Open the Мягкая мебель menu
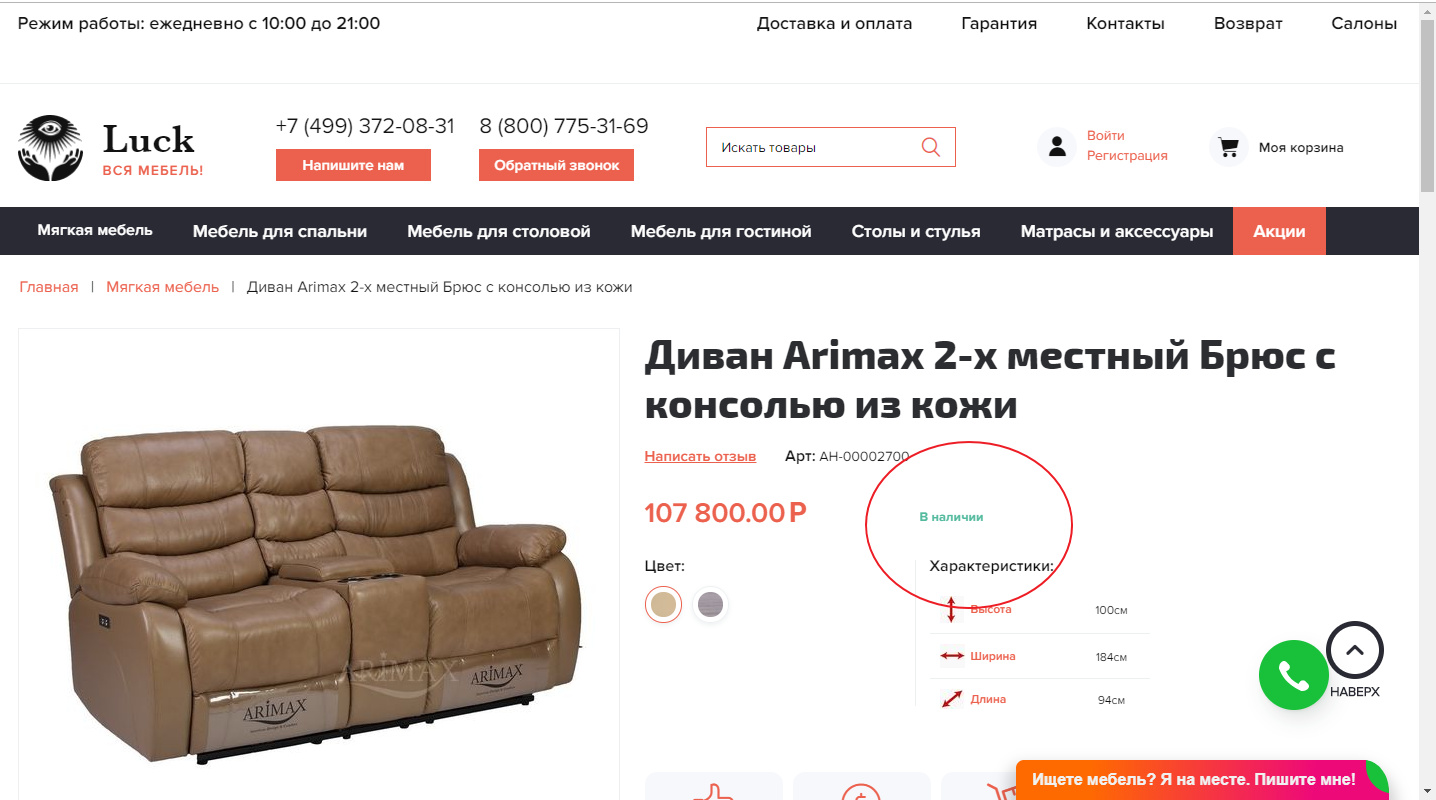This screenshot has width=1436, height=800. (x=95, y=230)
